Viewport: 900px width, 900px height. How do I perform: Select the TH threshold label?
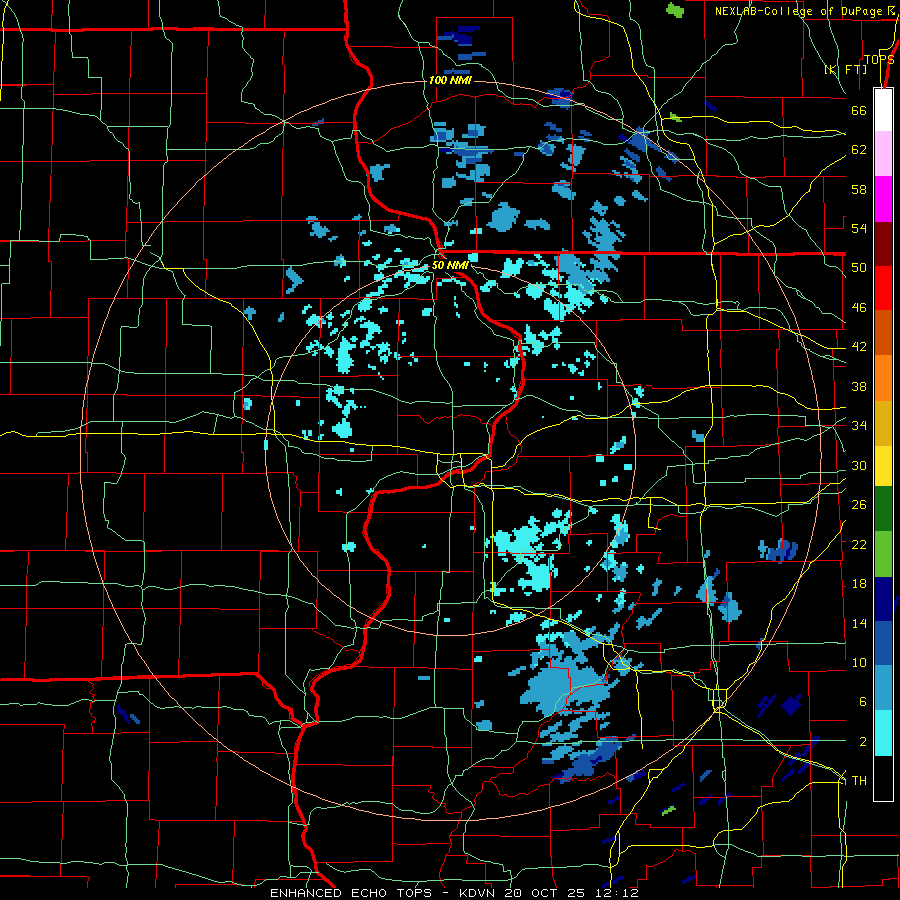point(859,780)
